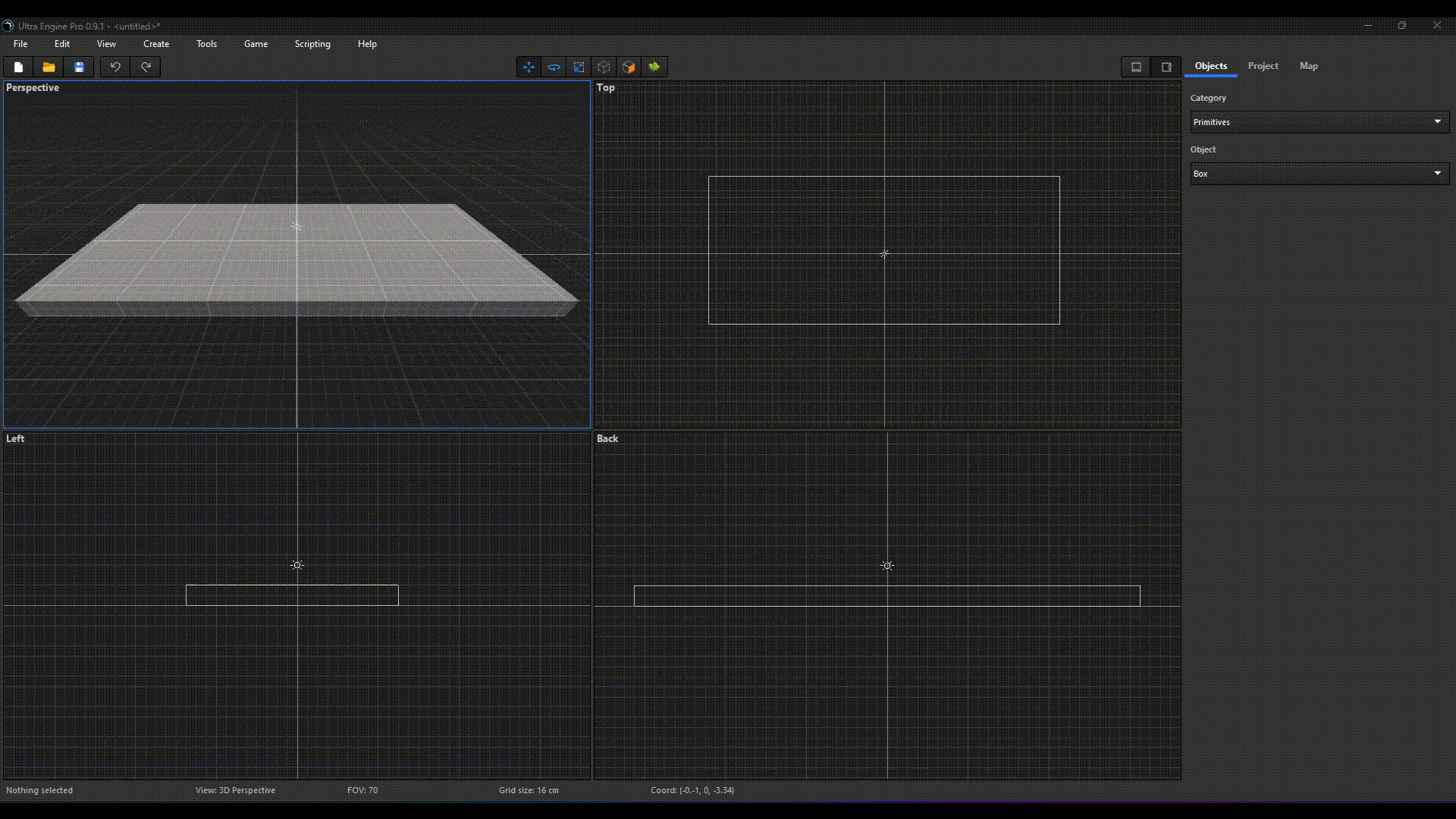Viewport: 1456px width, 819px height.
Task: Open the Category Primitives dropdown
Action: 1319,122
